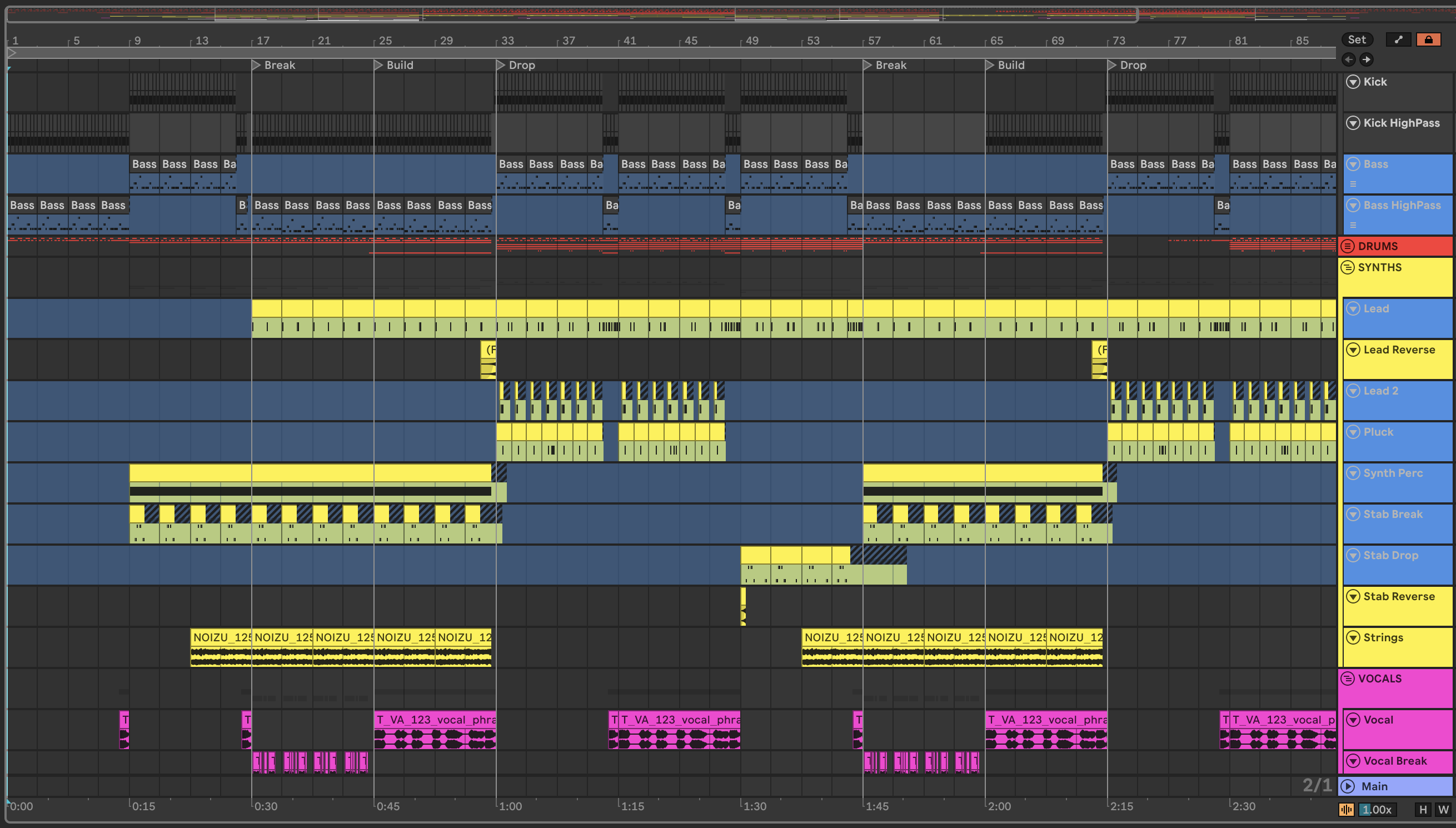The width and height of the screenshot is (1456, 828).
Task: Collapse the VOCALS group fold icon
Action: 1348,679
